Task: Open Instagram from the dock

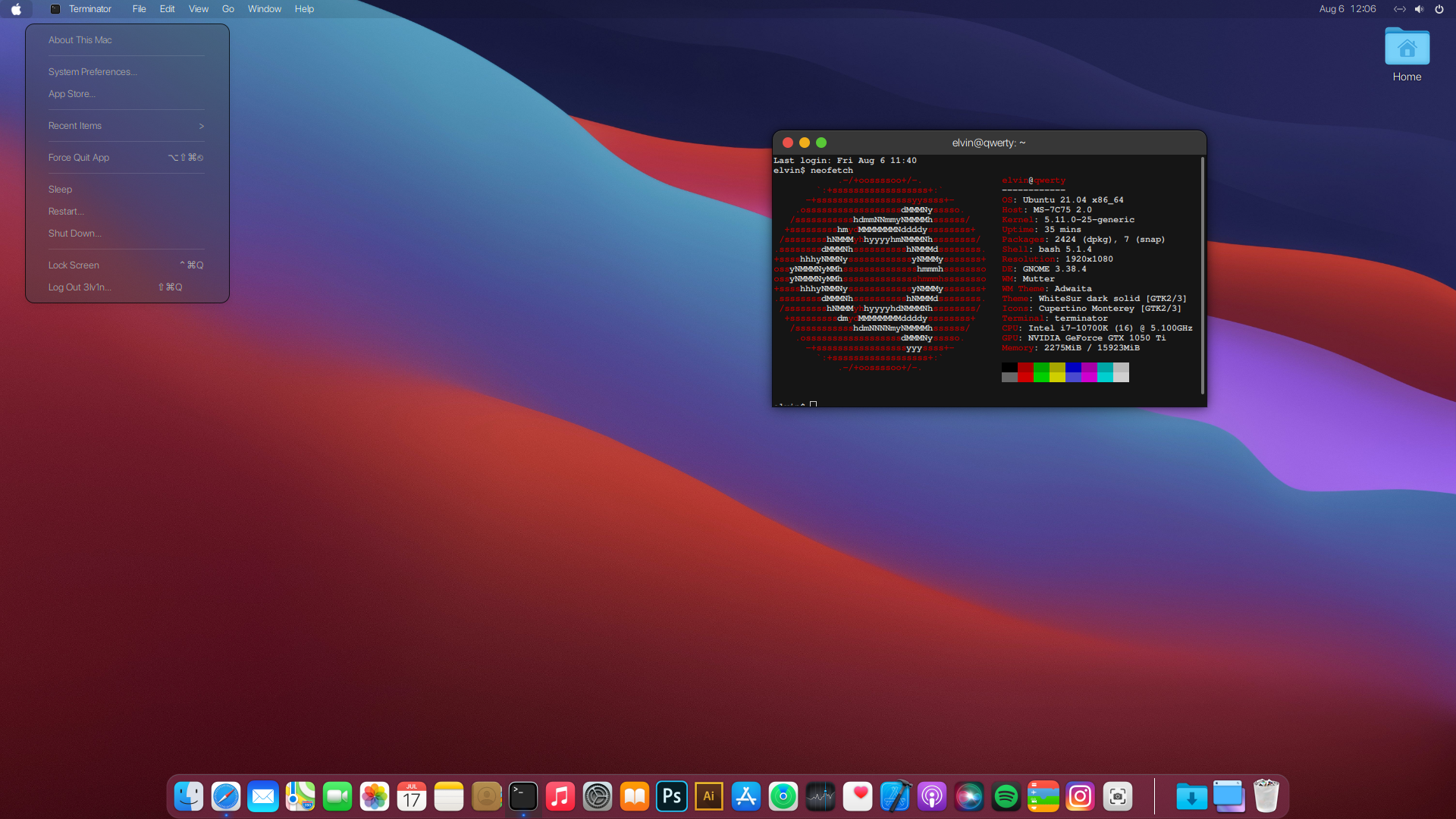Action: 1081,796
